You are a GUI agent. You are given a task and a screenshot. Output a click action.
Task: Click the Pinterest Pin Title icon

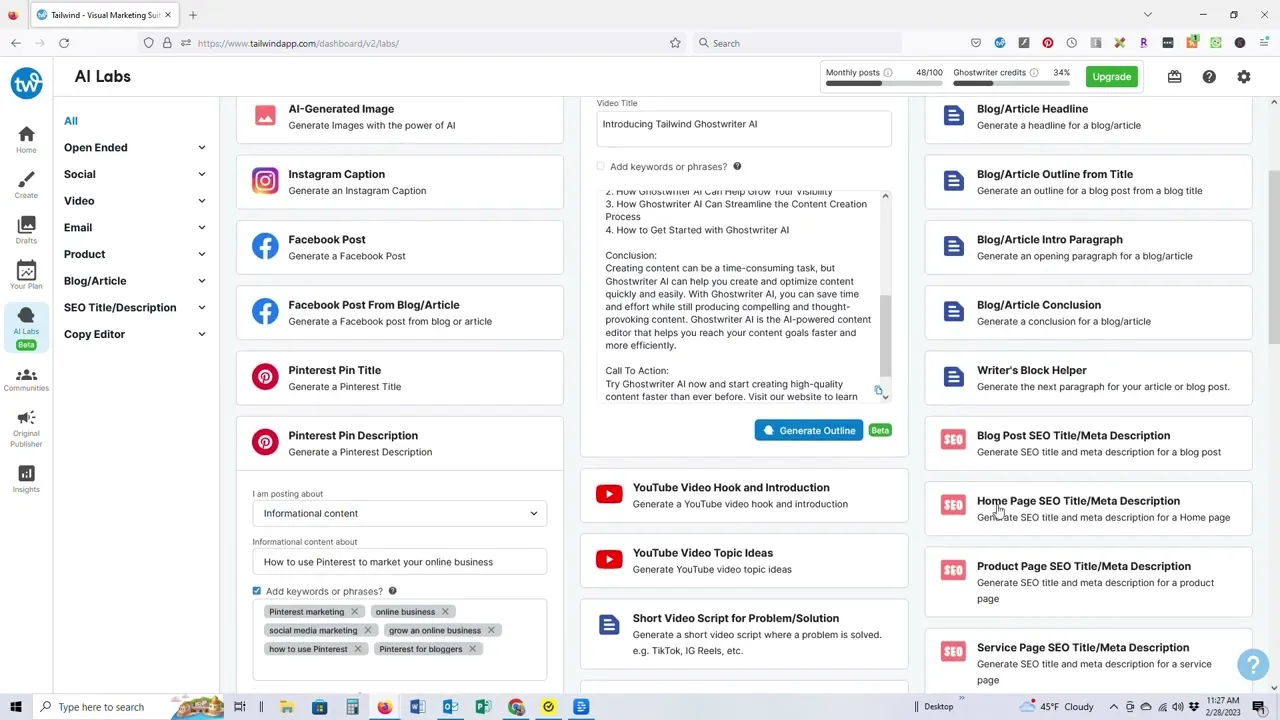[265, 377]
